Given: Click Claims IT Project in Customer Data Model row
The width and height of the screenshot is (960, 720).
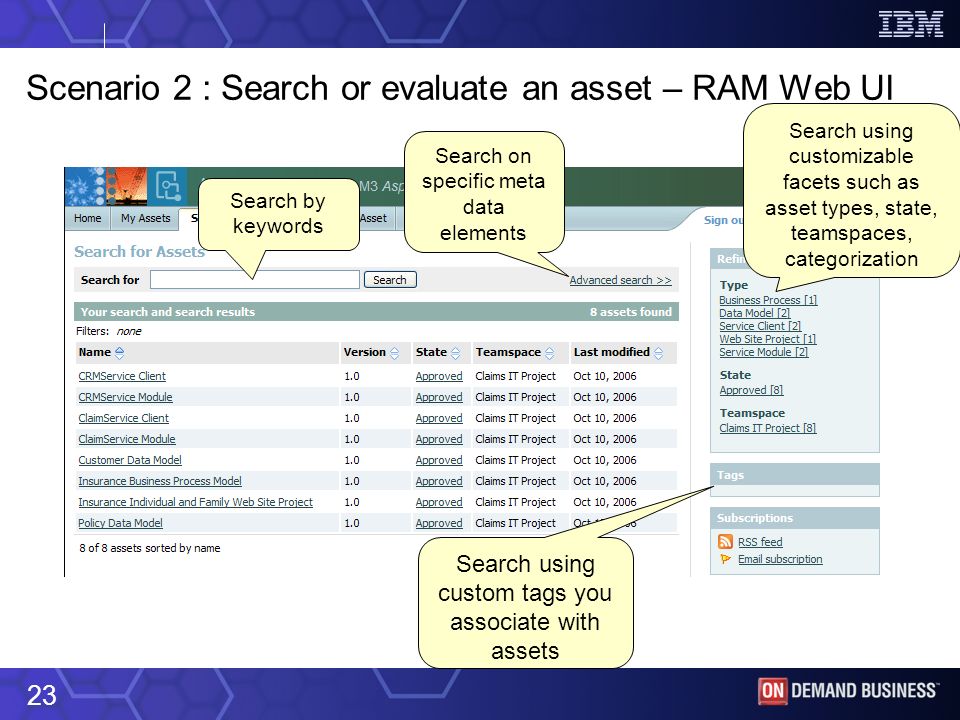Looking at the screenshot, I should click(516, 460).
